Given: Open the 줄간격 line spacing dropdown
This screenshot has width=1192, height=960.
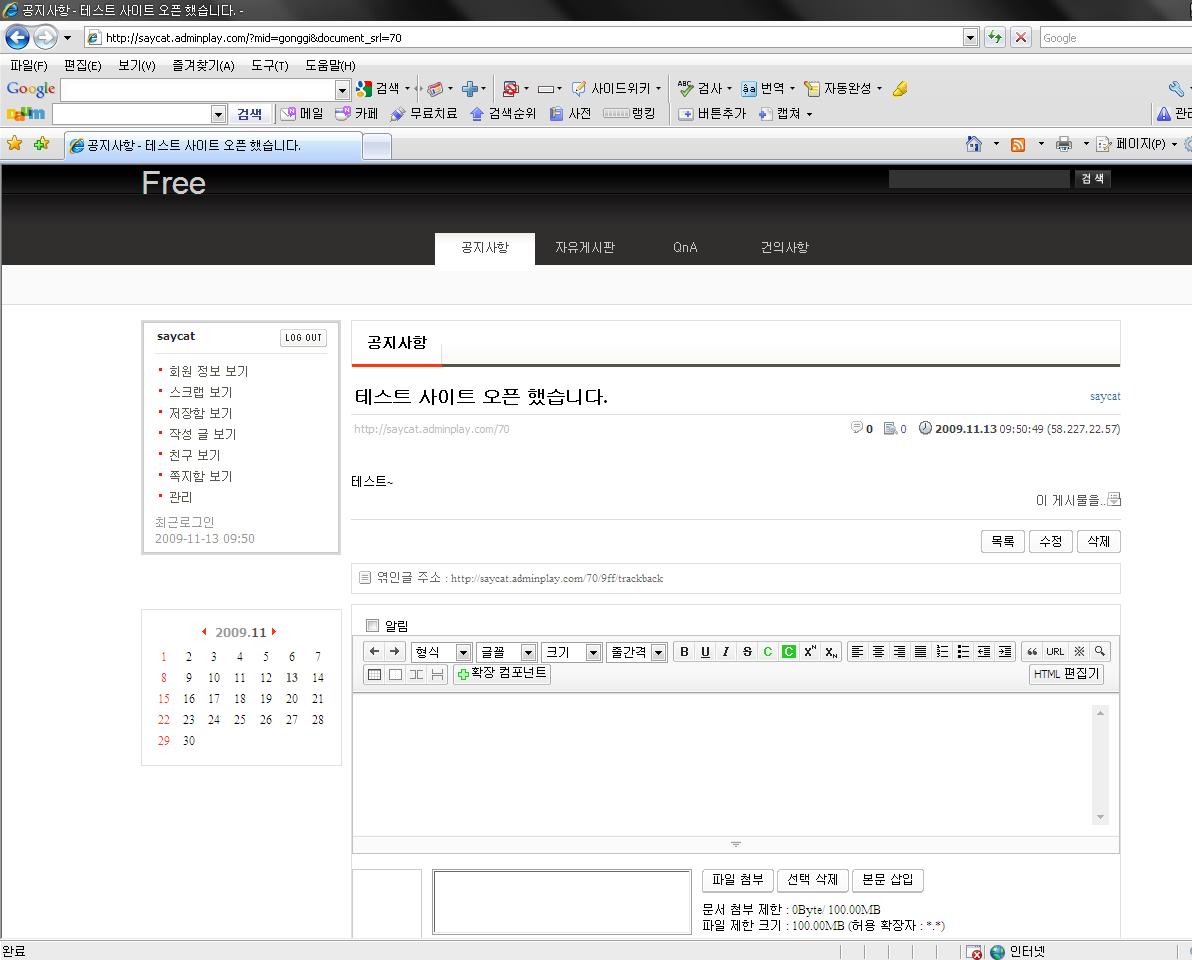Looking at the screenshot, I should [x=637, y=652].
